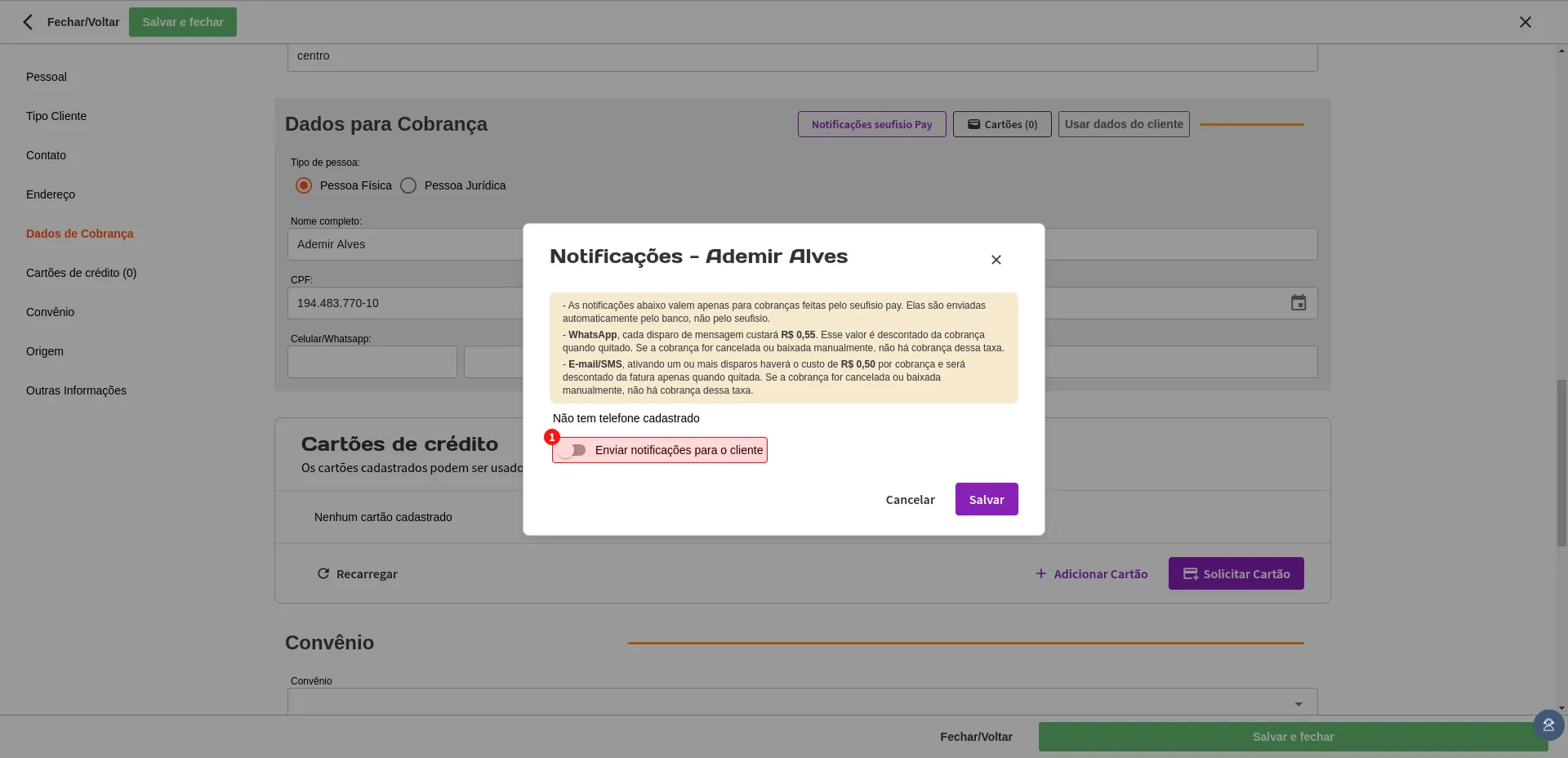Go to the Endereço sidebar section

(51, 194)
